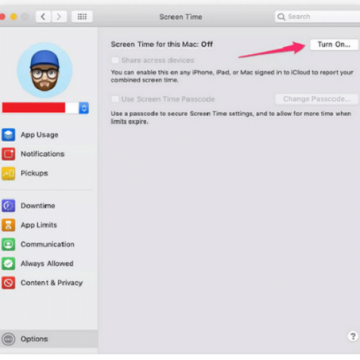Screen dimensions: 360x360
Task: Open Content & Privacy restriction icon
Action: click(x=8, y=283)
